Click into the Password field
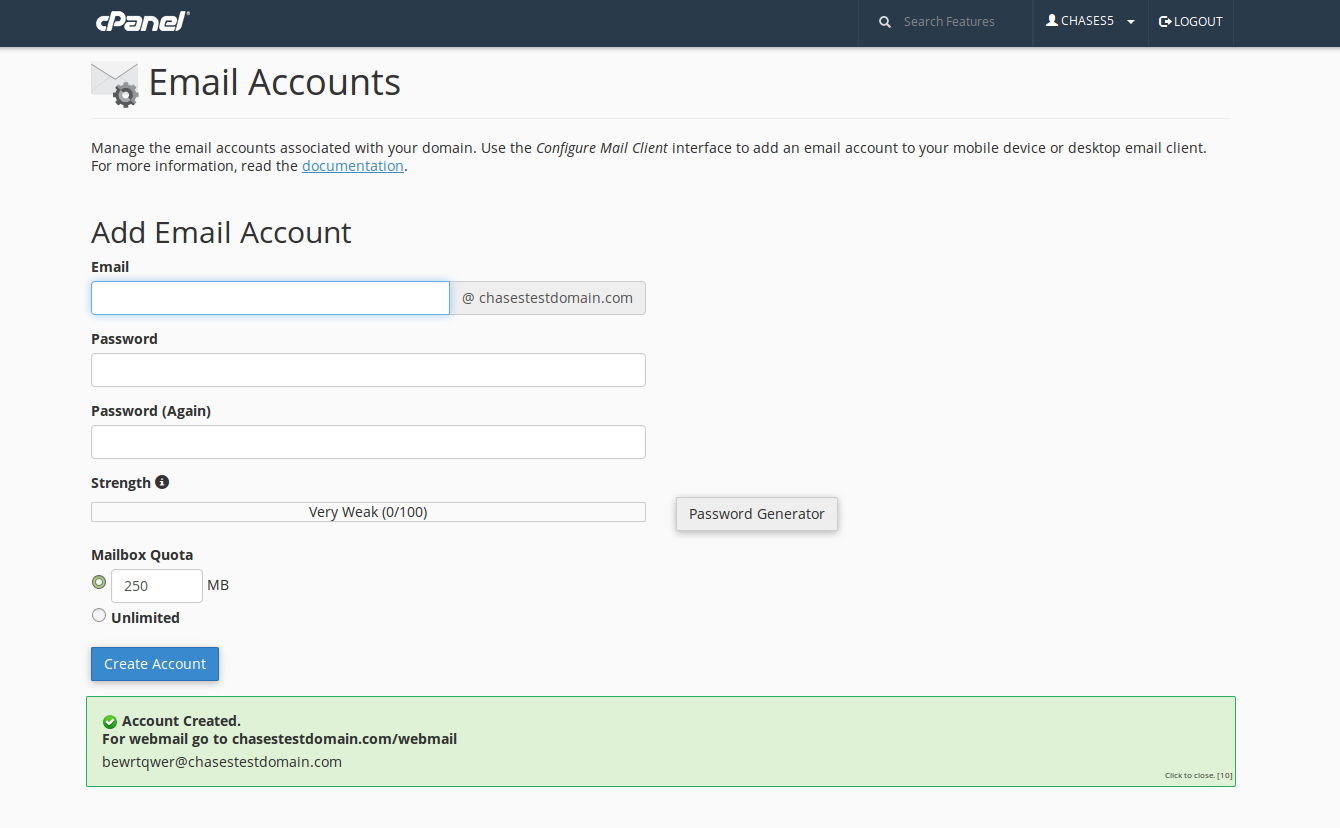1340x828 pixels. [368, 370]
